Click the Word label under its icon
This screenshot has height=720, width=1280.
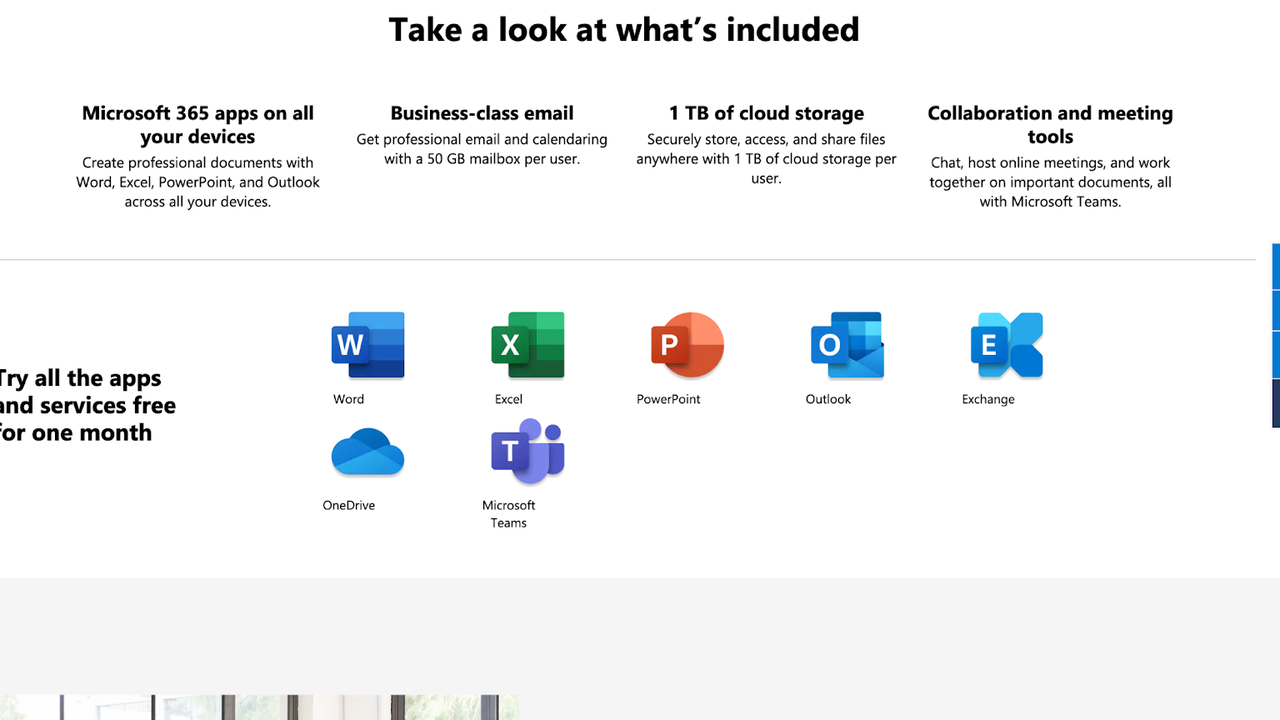(x=348, y=399)
